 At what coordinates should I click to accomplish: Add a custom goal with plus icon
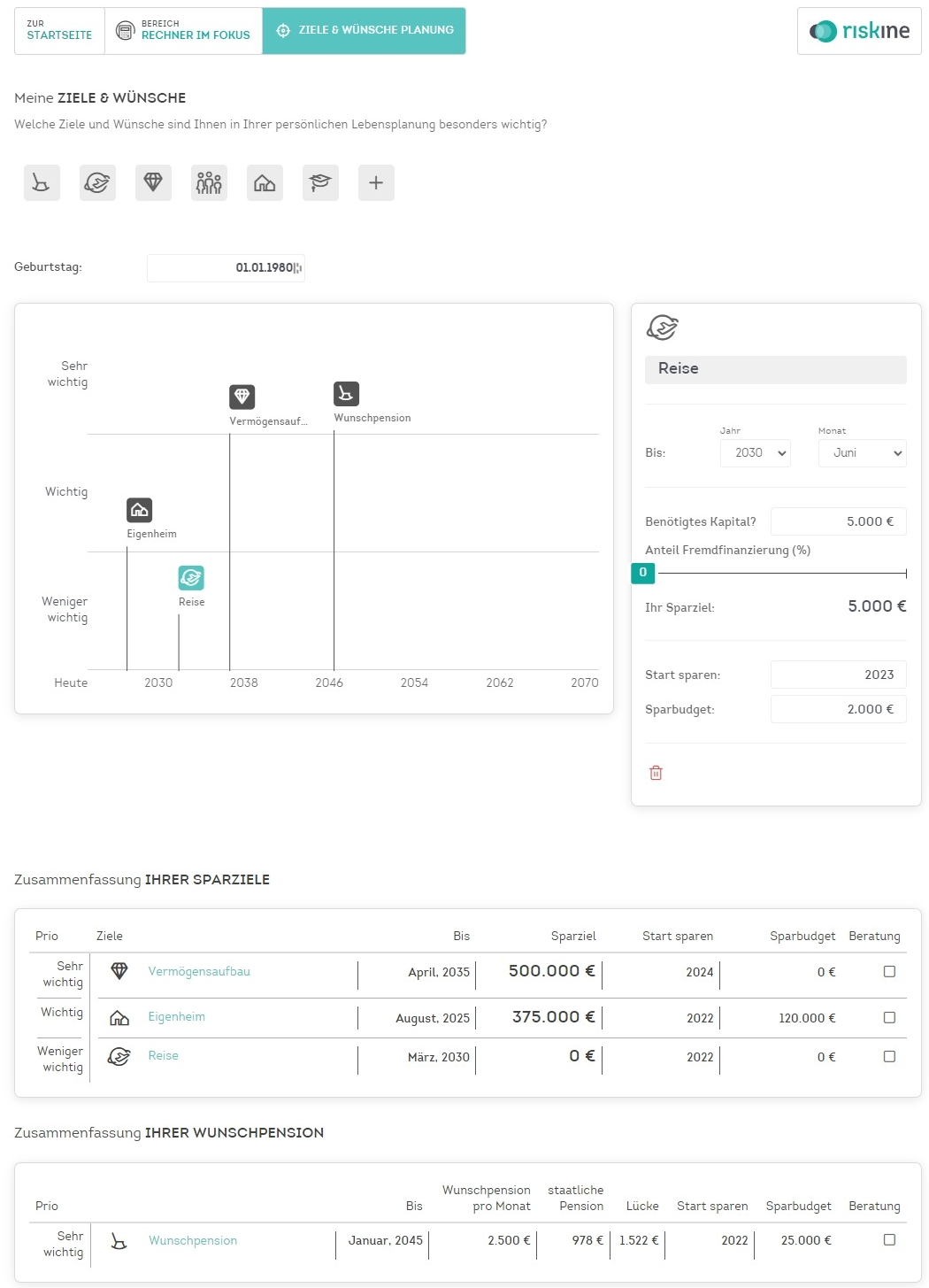(x=376, y=183)
